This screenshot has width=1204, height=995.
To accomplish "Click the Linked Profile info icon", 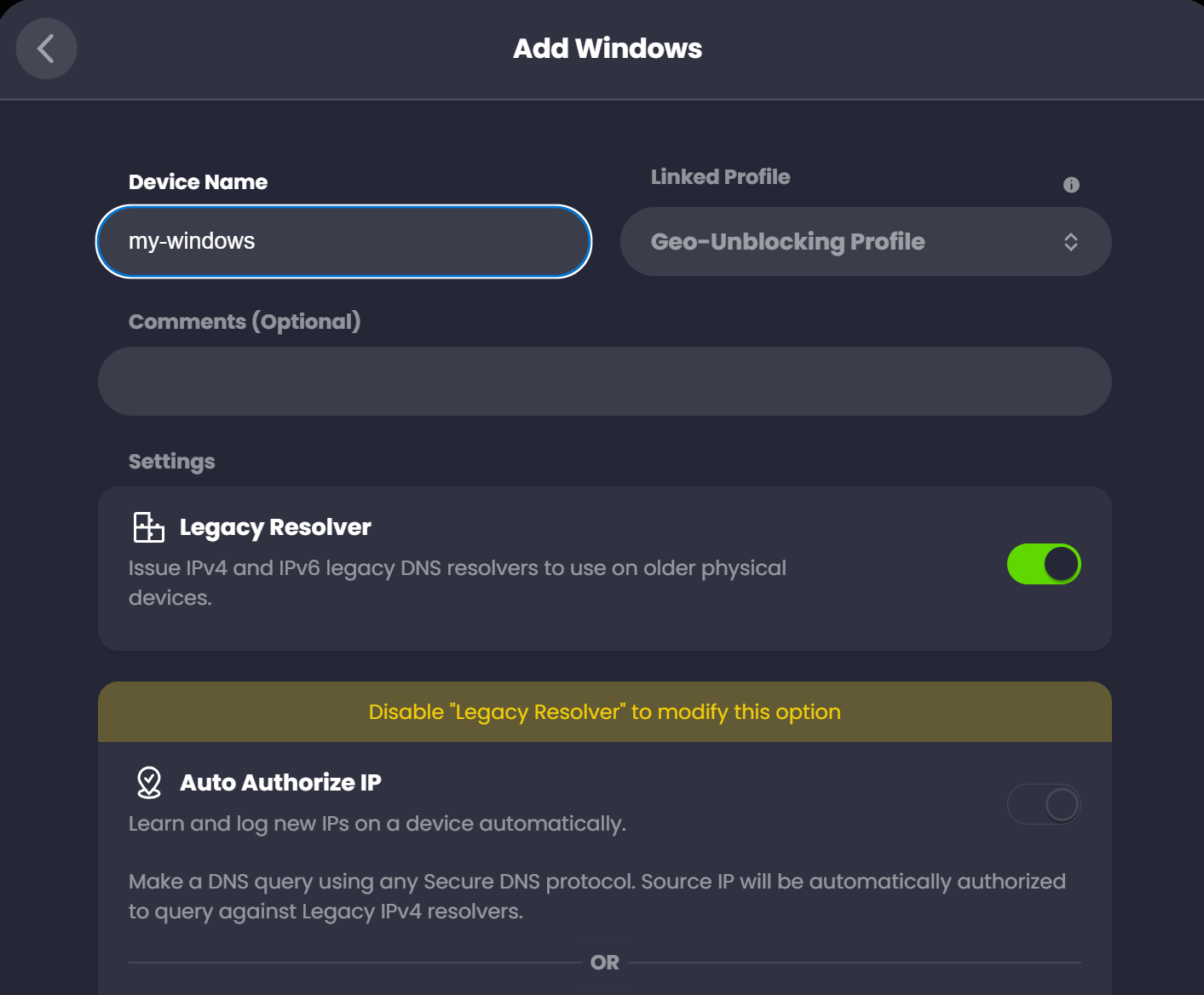I will (1071, 185).
